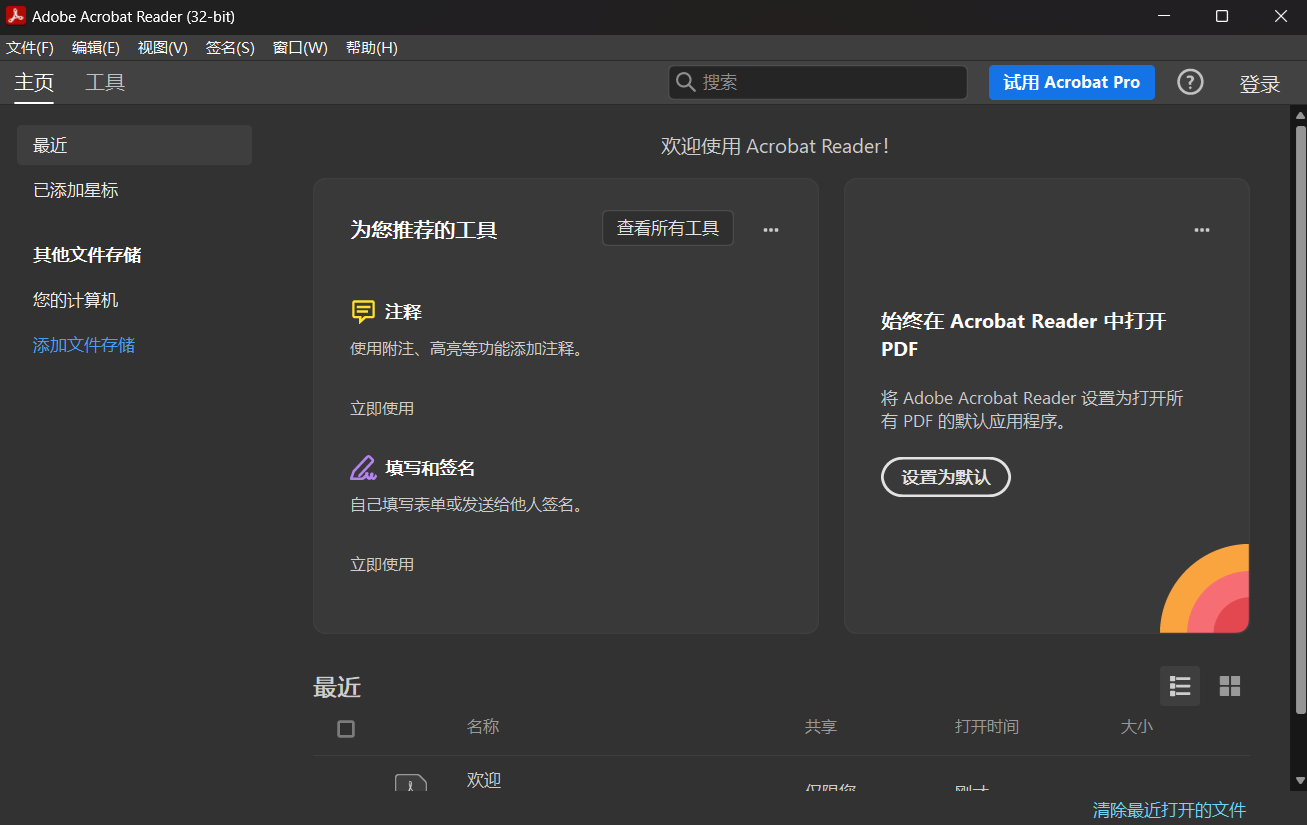Toggle the select-all checkbox in recent list
The width and height of the screenshot is (1307, 825).
[x=346, y=729]
